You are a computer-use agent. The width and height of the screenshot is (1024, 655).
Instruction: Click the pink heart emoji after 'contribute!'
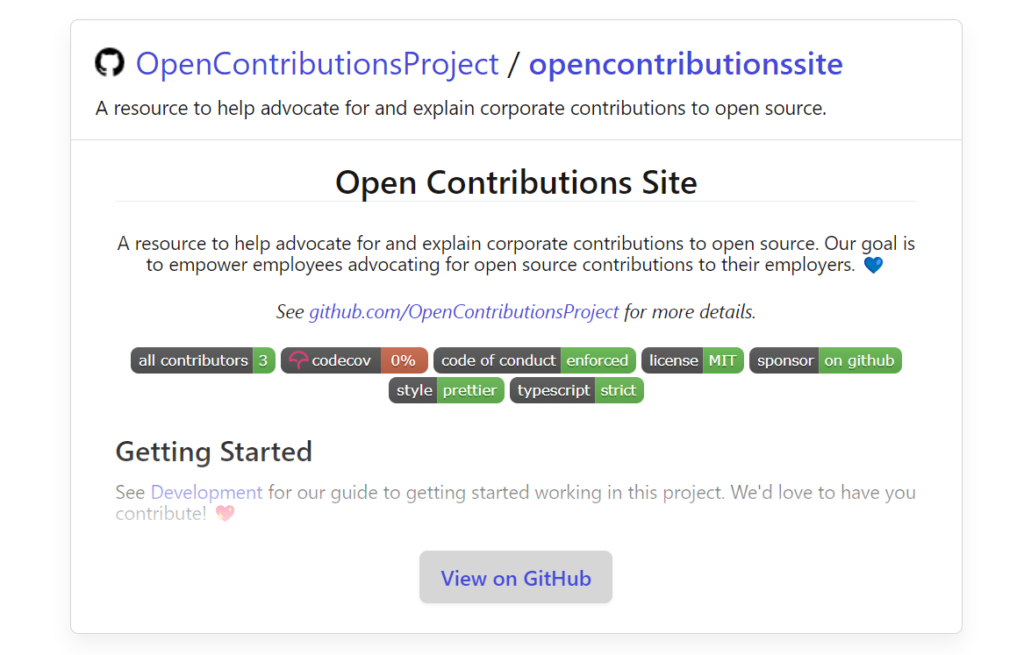pos(225,514)
